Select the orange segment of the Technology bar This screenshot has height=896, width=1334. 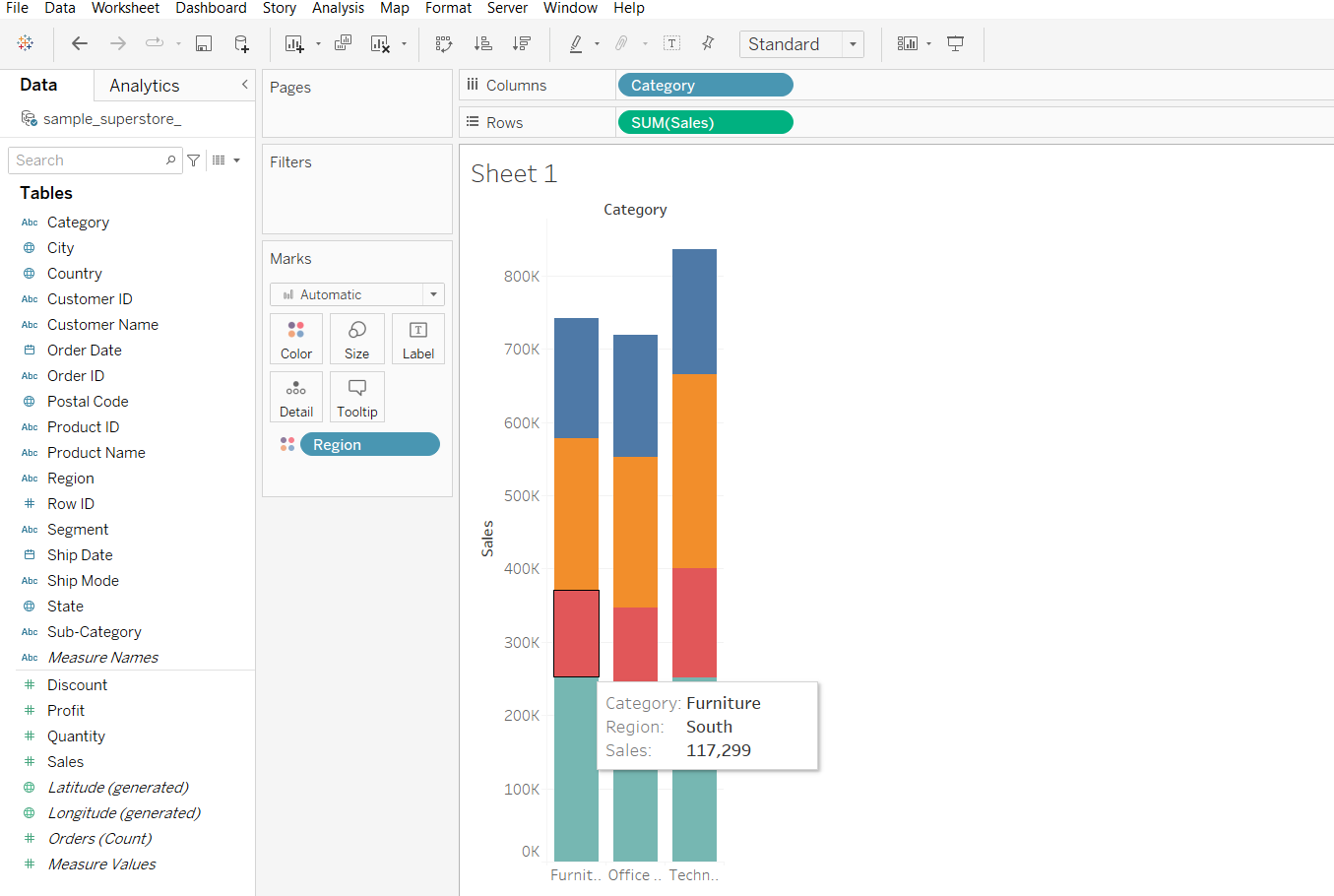pyautogui.click(x=694, y=471)
